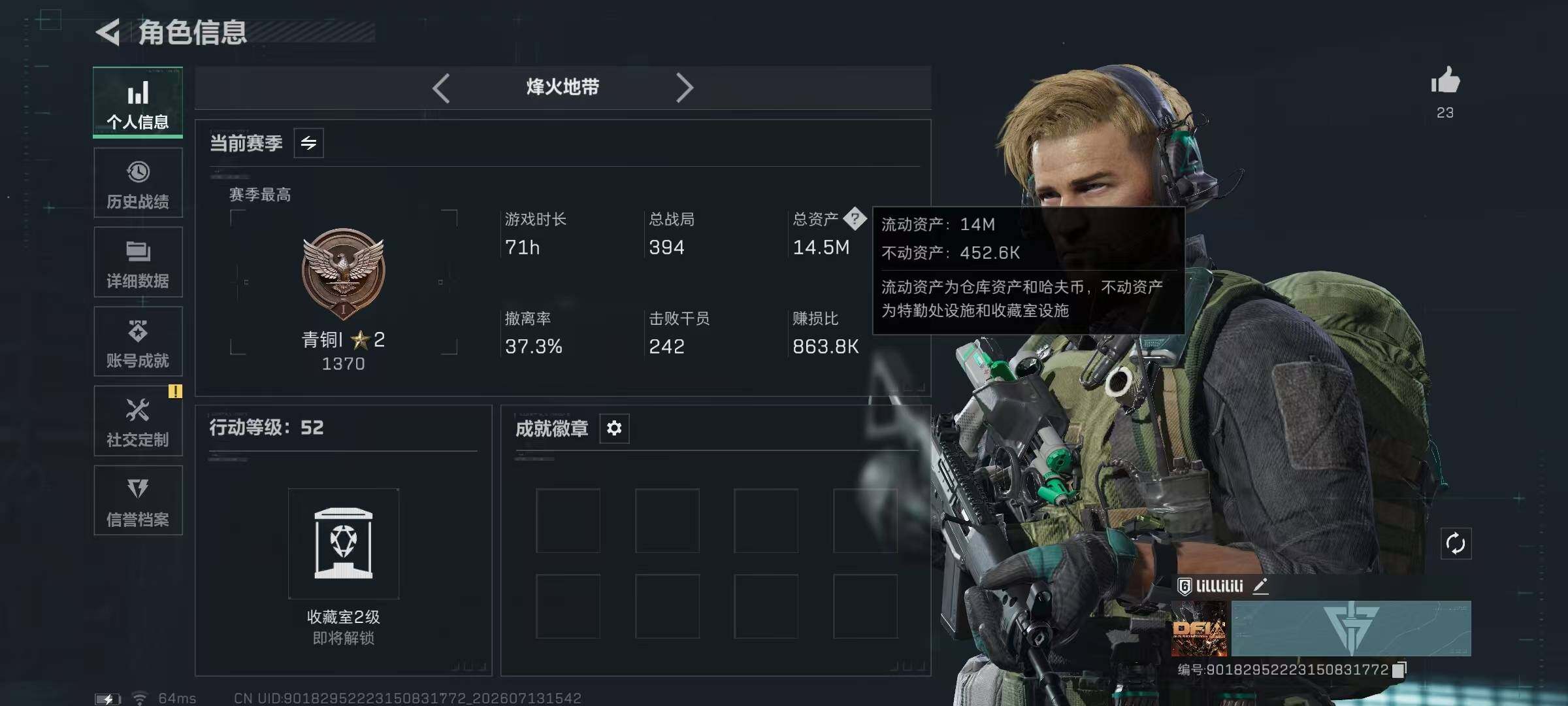Image resolution: width=1568 pixels, height=706 pixels.
Task: Open 社交定制 with the alert badge
Action: [x=138, y=421]
